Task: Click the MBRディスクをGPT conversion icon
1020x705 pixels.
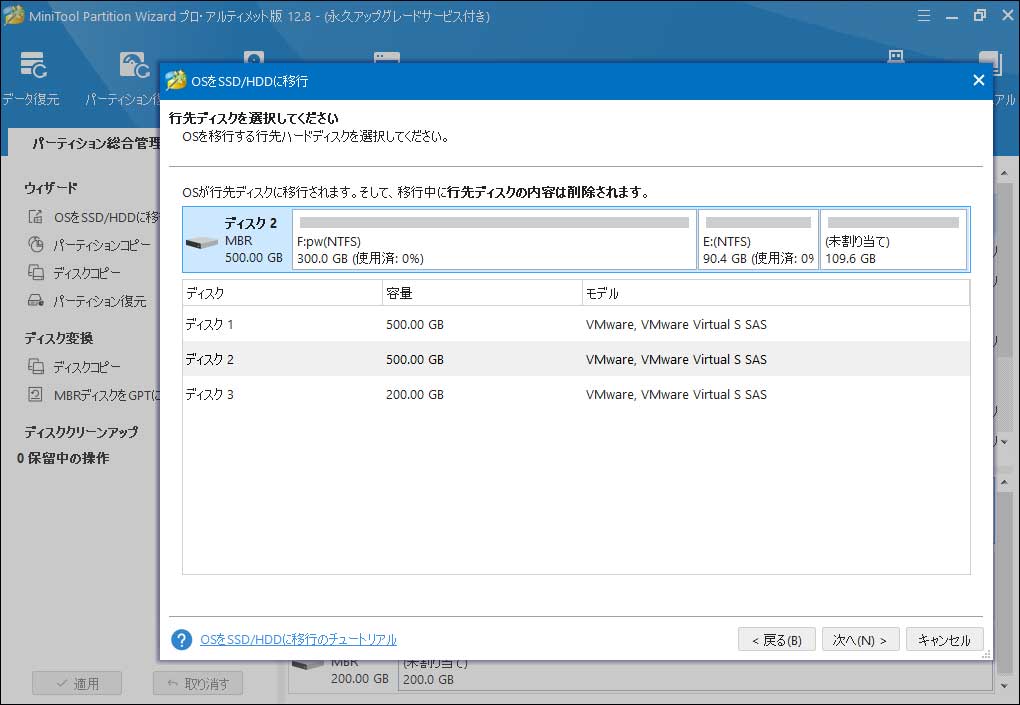Action: click(36, 394)
